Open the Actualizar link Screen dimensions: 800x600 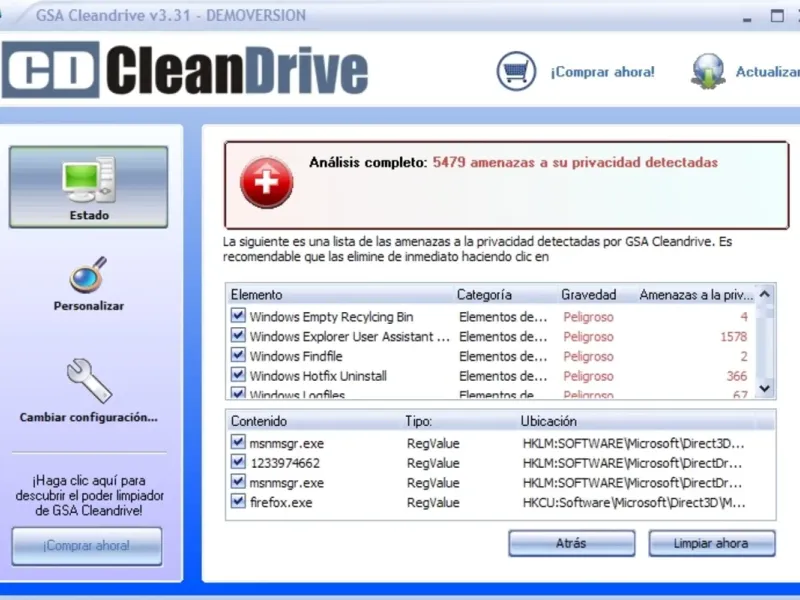[767, 72]
